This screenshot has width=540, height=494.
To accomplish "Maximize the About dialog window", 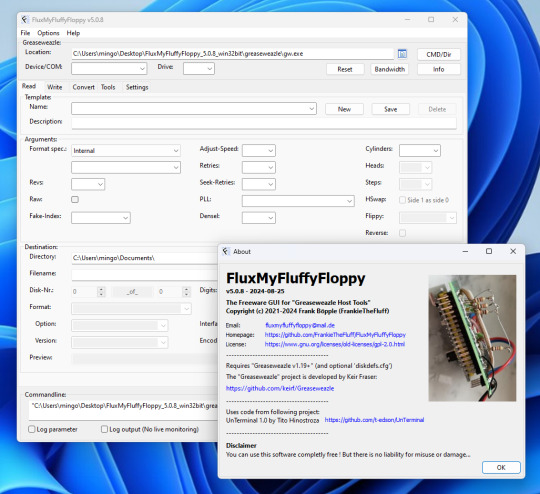I will click(489, 251).
